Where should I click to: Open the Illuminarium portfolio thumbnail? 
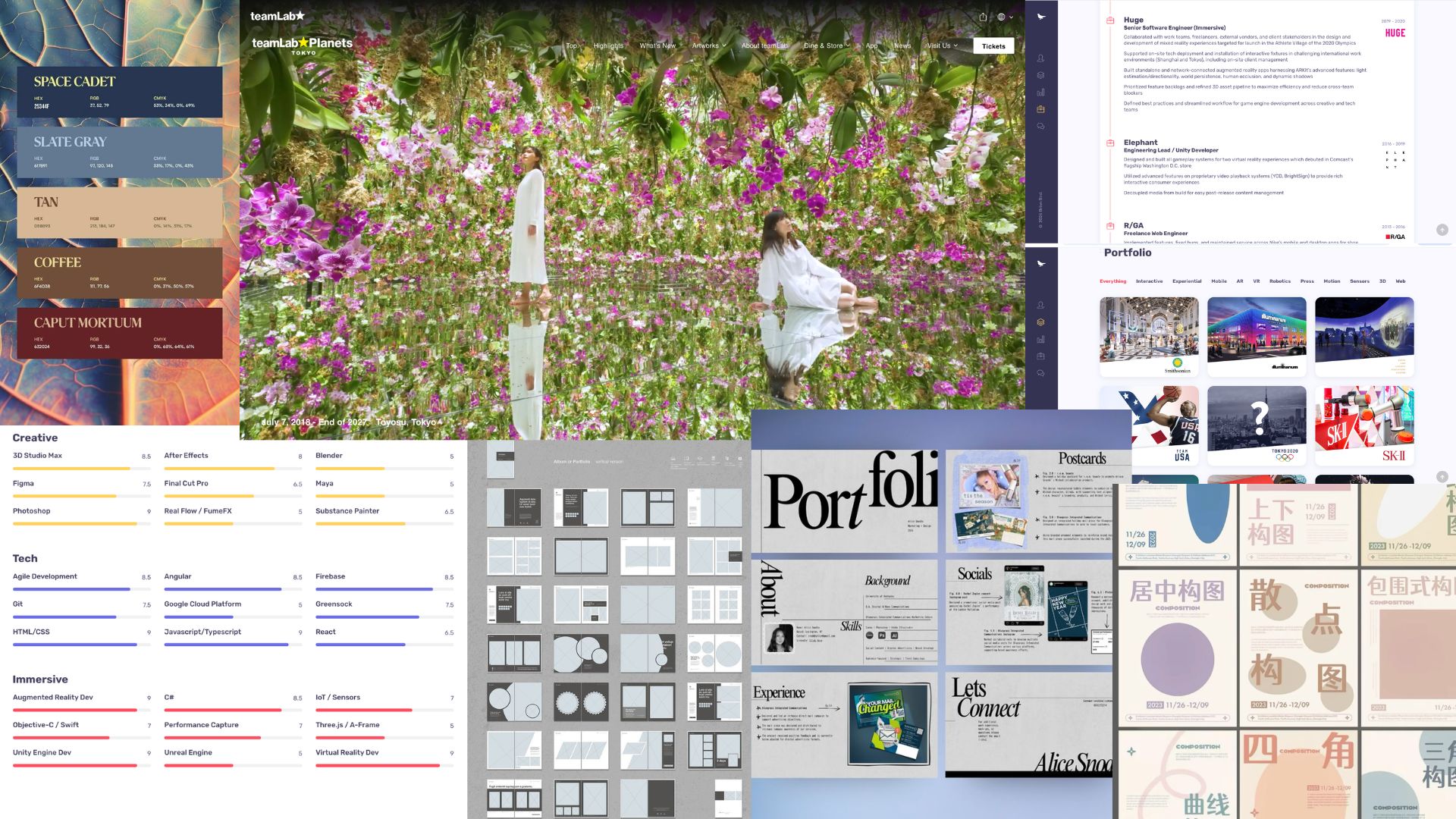point(1257,337)
